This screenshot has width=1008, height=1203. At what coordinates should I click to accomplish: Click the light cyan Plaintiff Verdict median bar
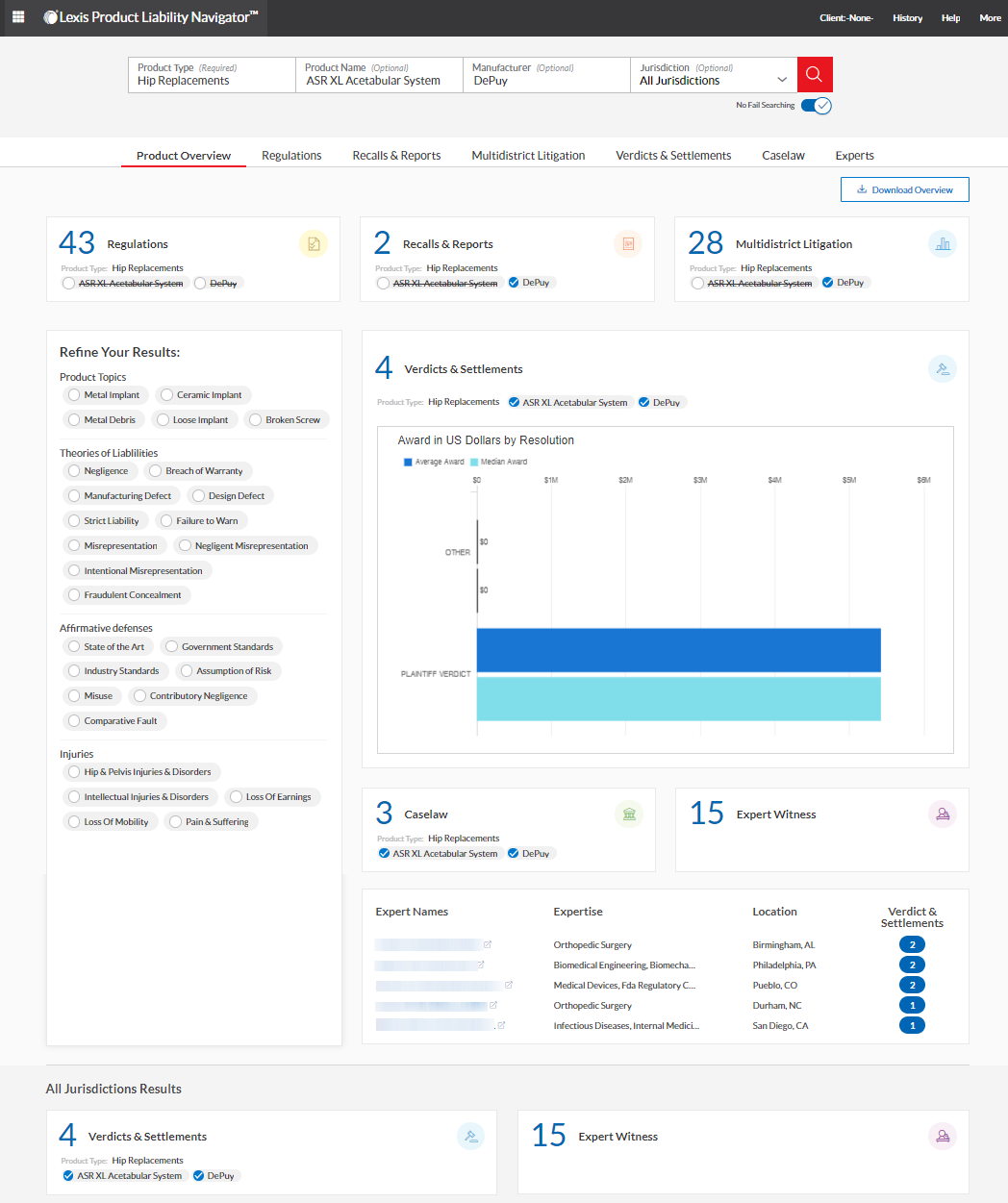(679, 699)
